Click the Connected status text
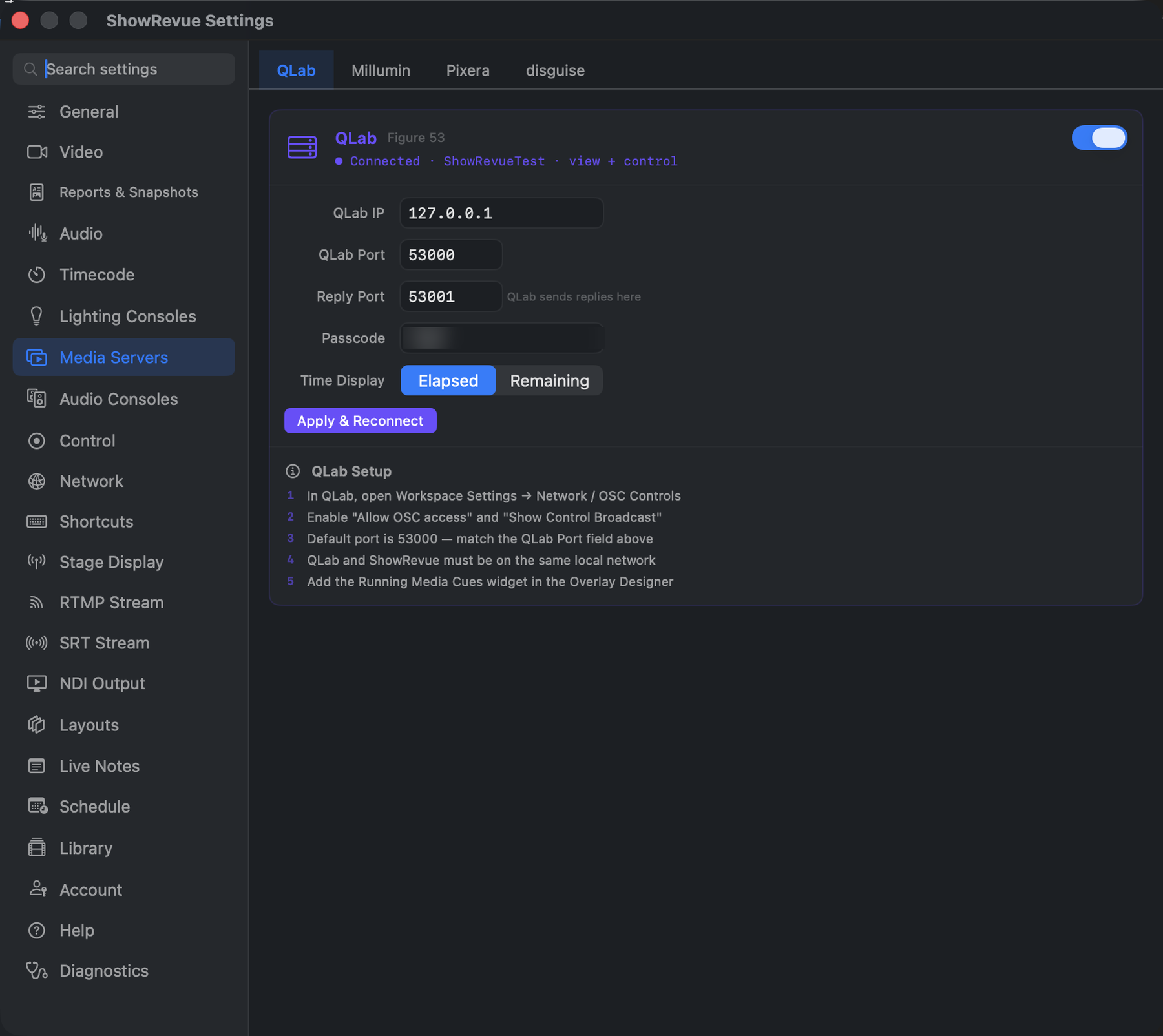The image size is (1163, 1036). tap(384, 161)
